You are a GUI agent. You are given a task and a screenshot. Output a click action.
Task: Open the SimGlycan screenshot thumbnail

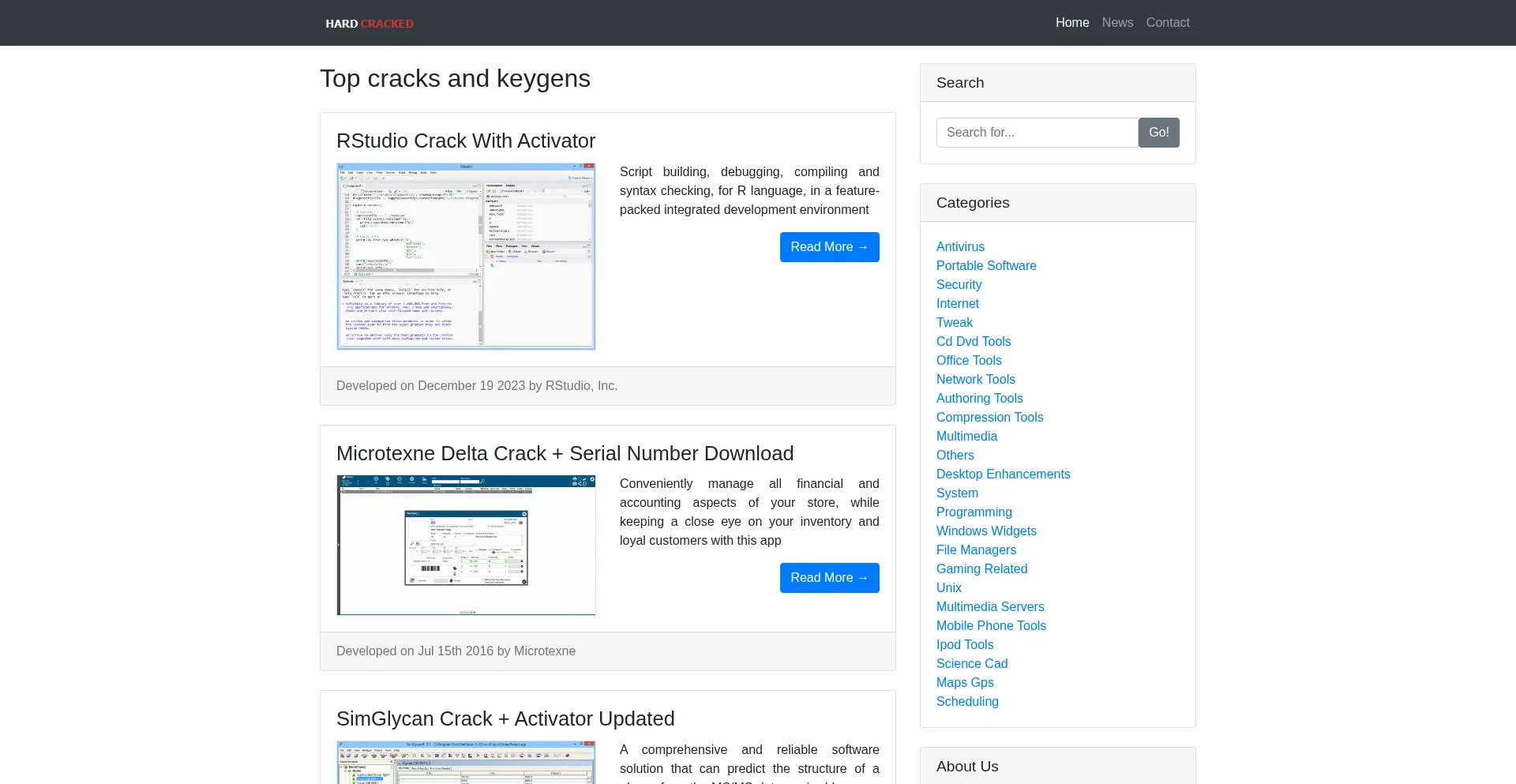pos(466,763)
